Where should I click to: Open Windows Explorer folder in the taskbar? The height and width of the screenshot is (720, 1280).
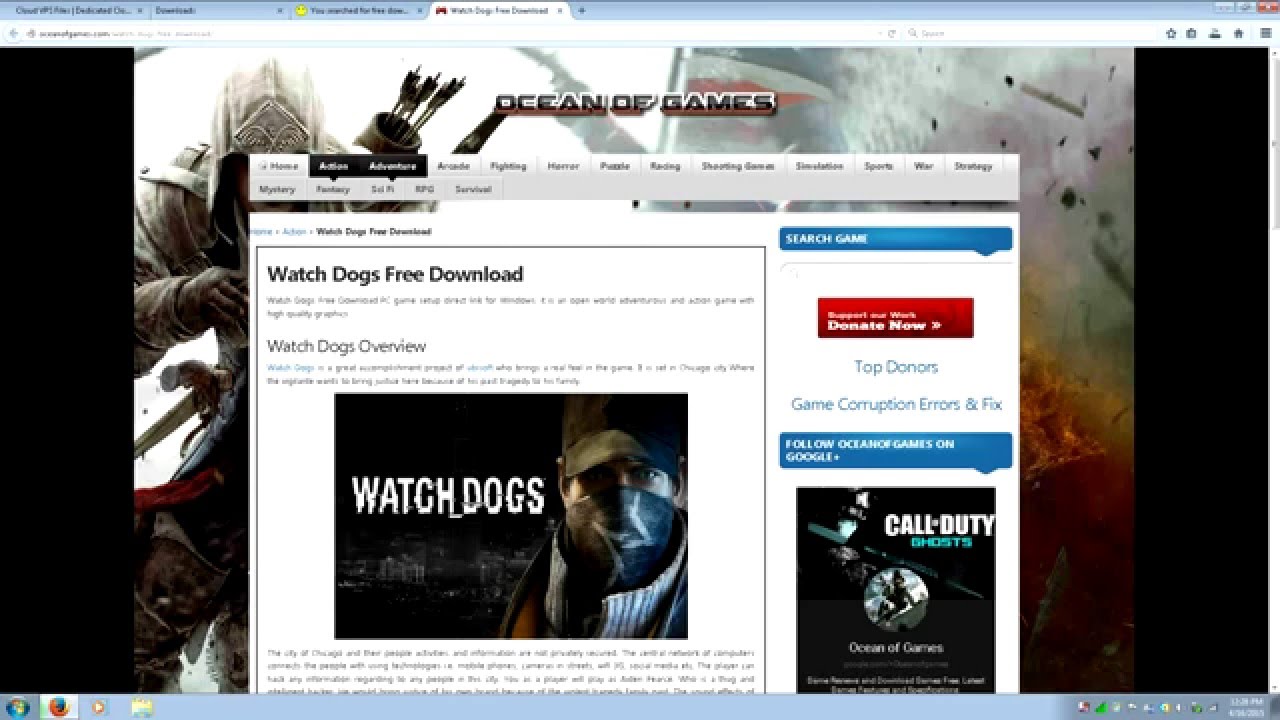[142, 707]
